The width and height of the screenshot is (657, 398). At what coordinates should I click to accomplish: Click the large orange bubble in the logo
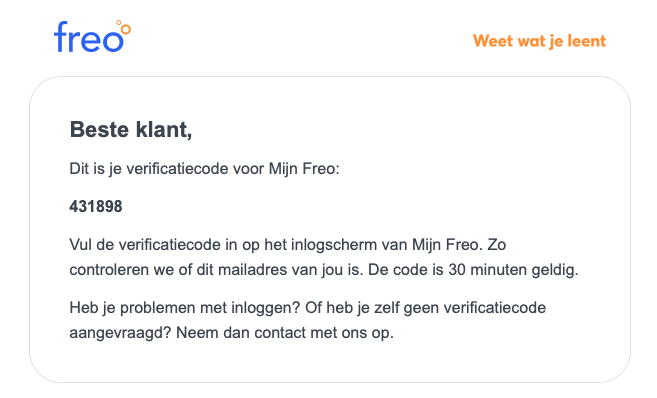click(x=126, y=30)
